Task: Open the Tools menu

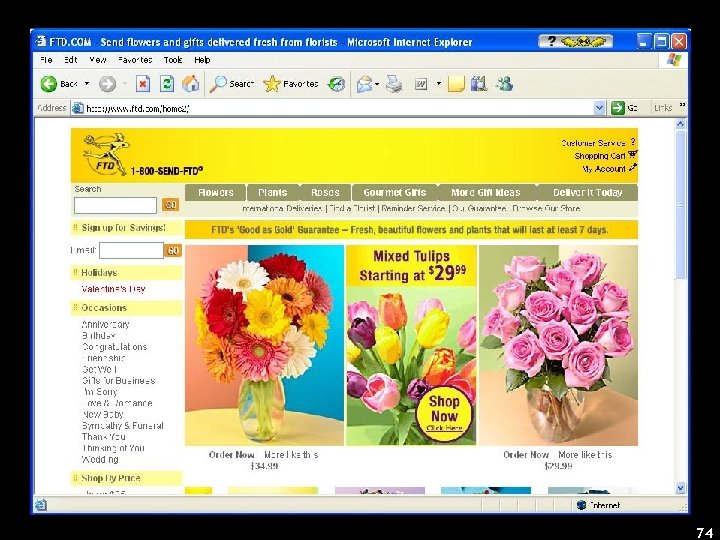Action: (173, 60)
